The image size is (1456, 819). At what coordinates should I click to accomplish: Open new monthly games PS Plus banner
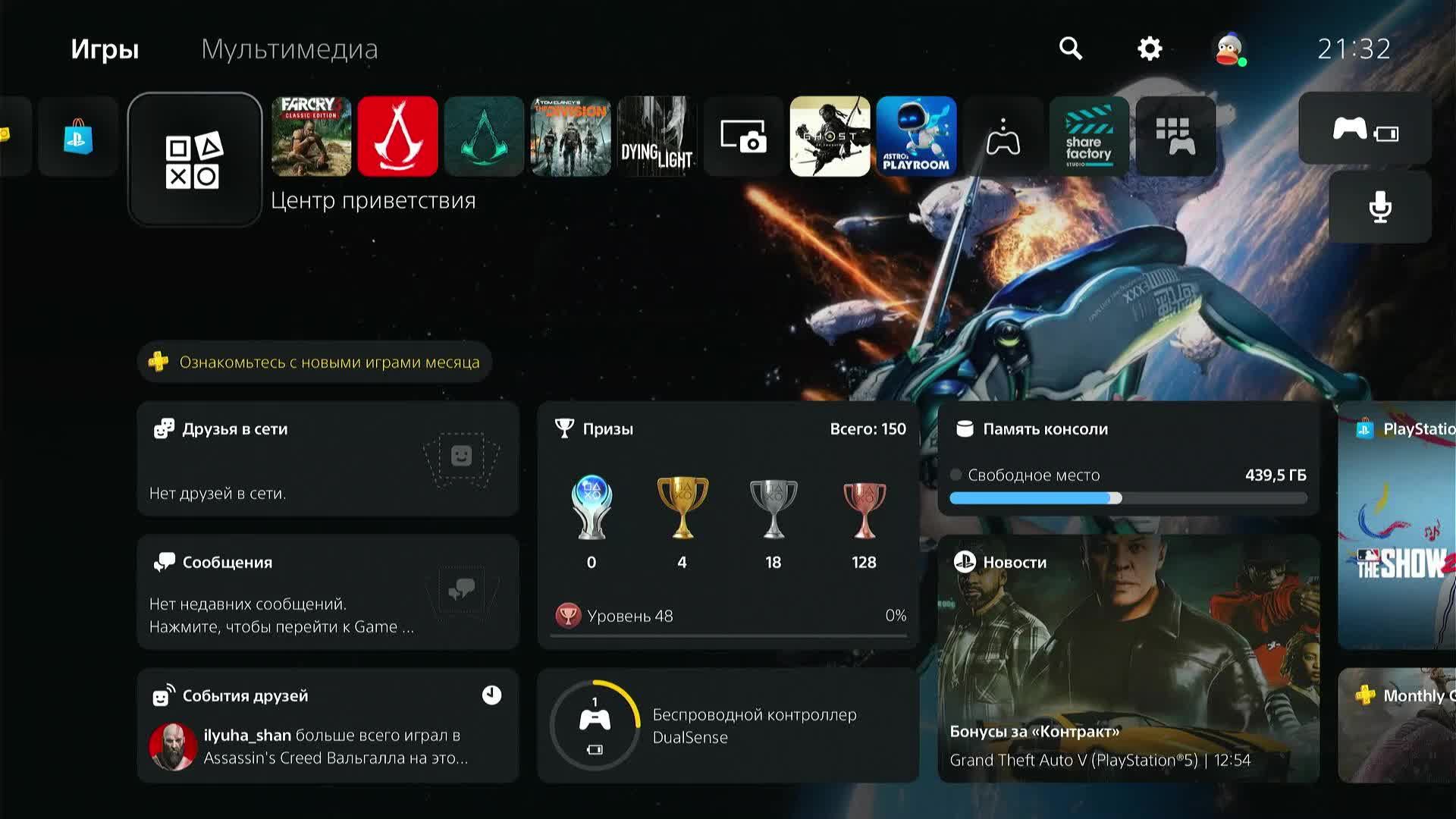315,362
